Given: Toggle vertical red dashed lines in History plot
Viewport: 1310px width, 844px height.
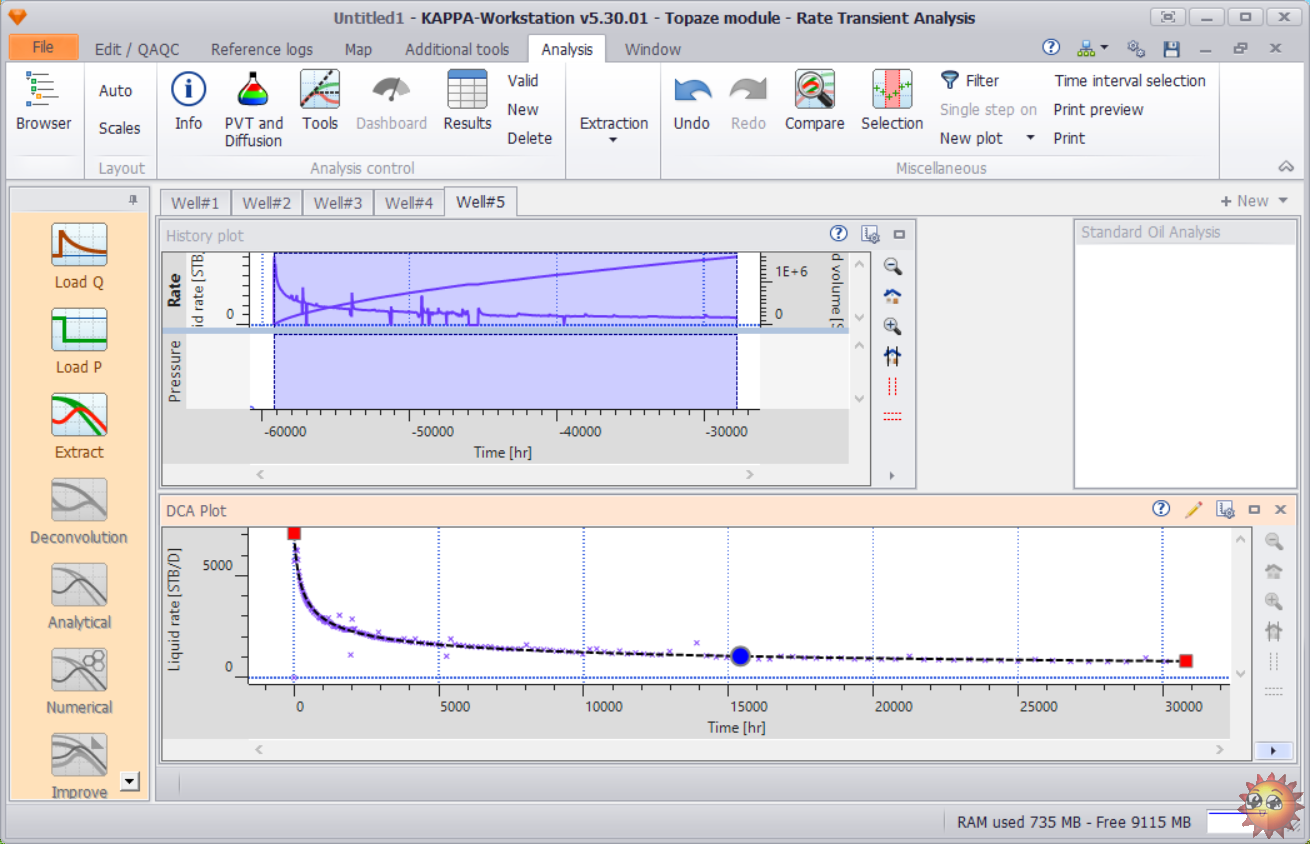Looking at the screenshot, I should [x=893, y=386].
